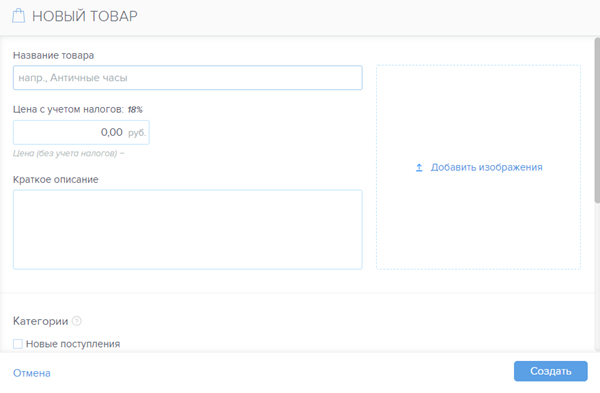The width and height of the screenshot is (600, 393).
Task: Open Categories help question-mark icon
Action: [x=77, y=321]
